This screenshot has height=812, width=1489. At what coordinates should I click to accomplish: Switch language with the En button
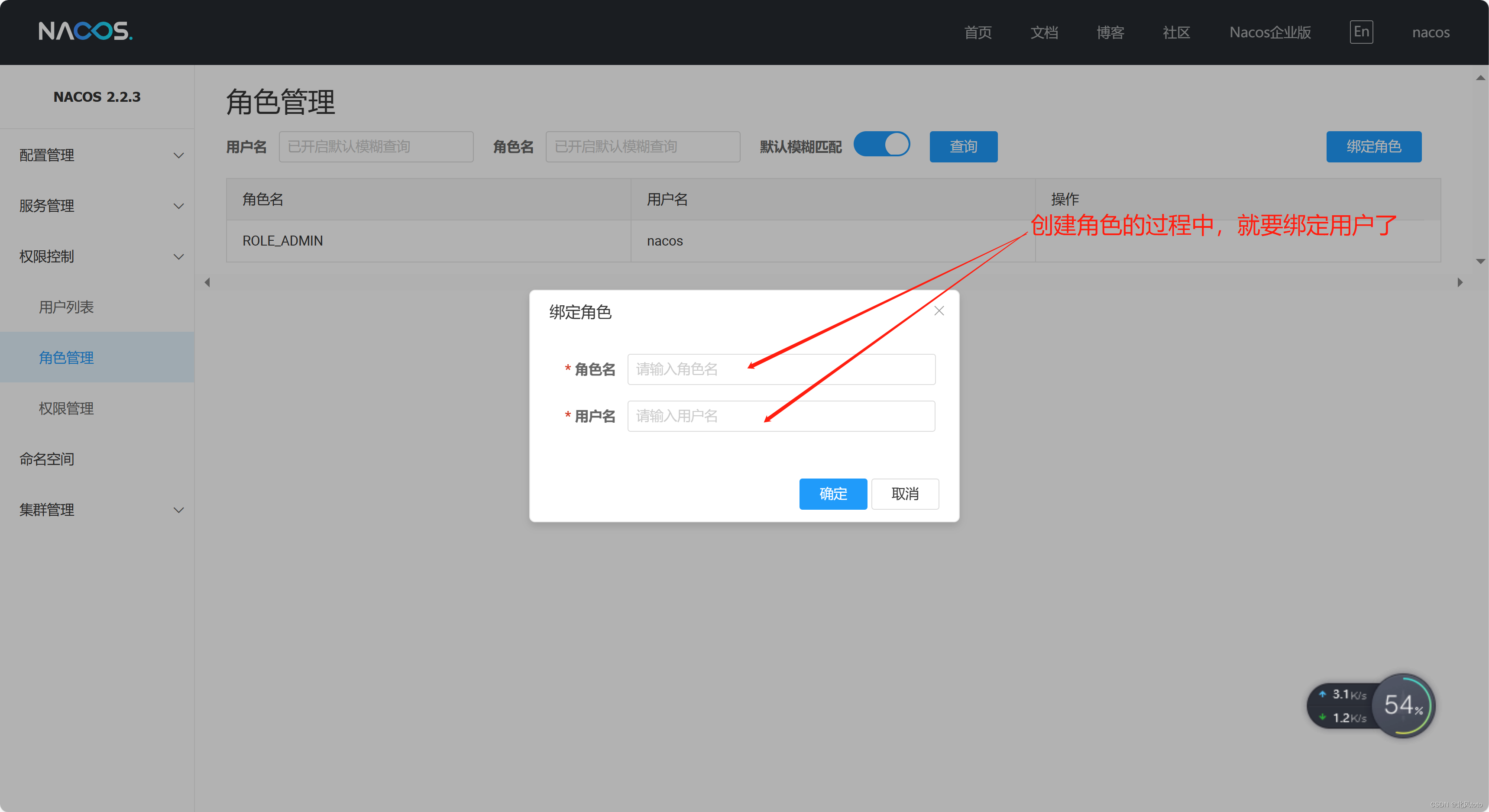[1361, 32]
